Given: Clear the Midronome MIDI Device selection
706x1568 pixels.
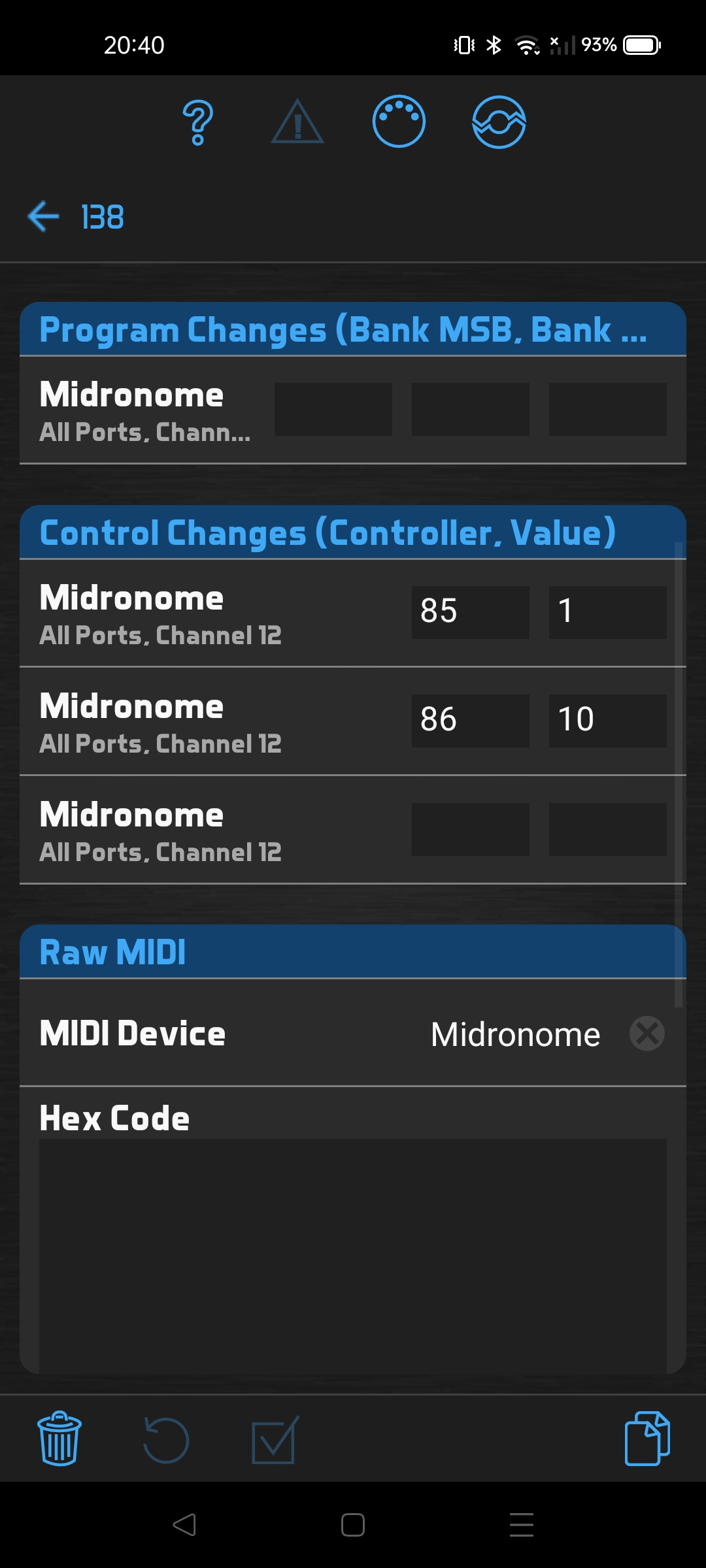Looking at the screenshot, I should (647, 1034).
